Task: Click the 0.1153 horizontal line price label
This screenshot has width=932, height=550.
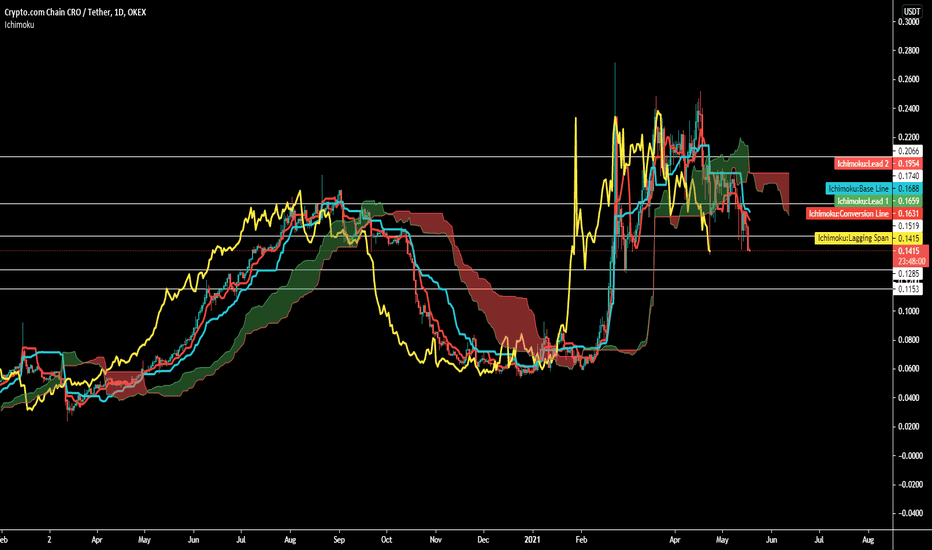Action: 908,289
